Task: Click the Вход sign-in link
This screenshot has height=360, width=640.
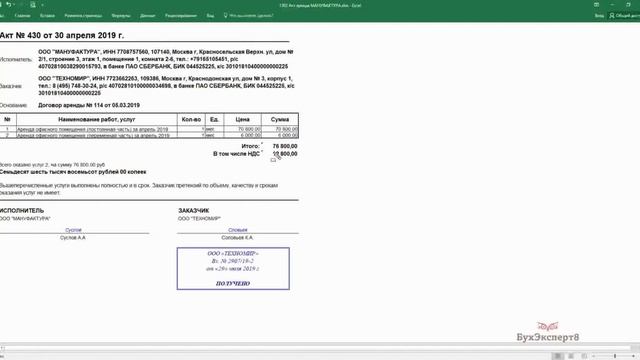Action: coord(599,16)
